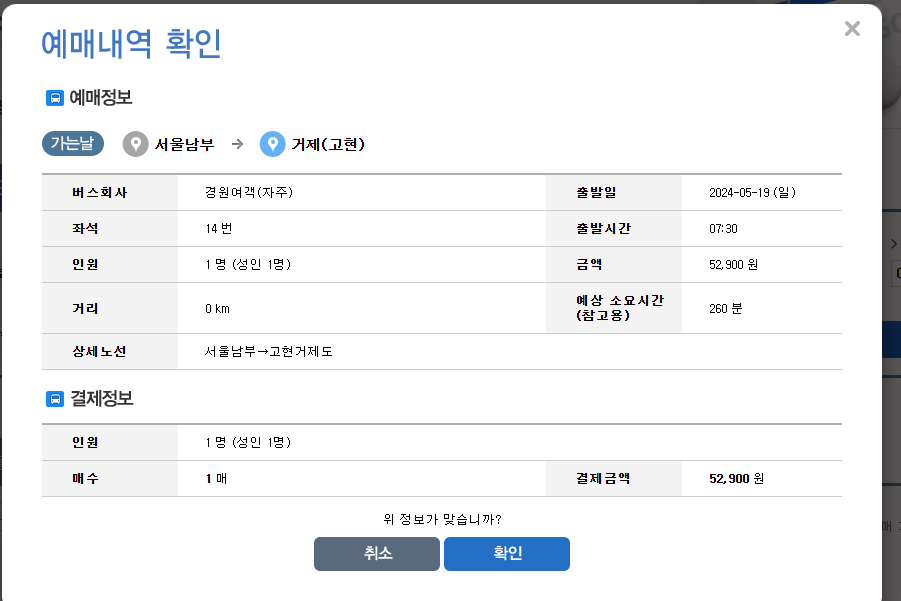
Task: Click the bus icon beside 결제정보
Action: 55,399
